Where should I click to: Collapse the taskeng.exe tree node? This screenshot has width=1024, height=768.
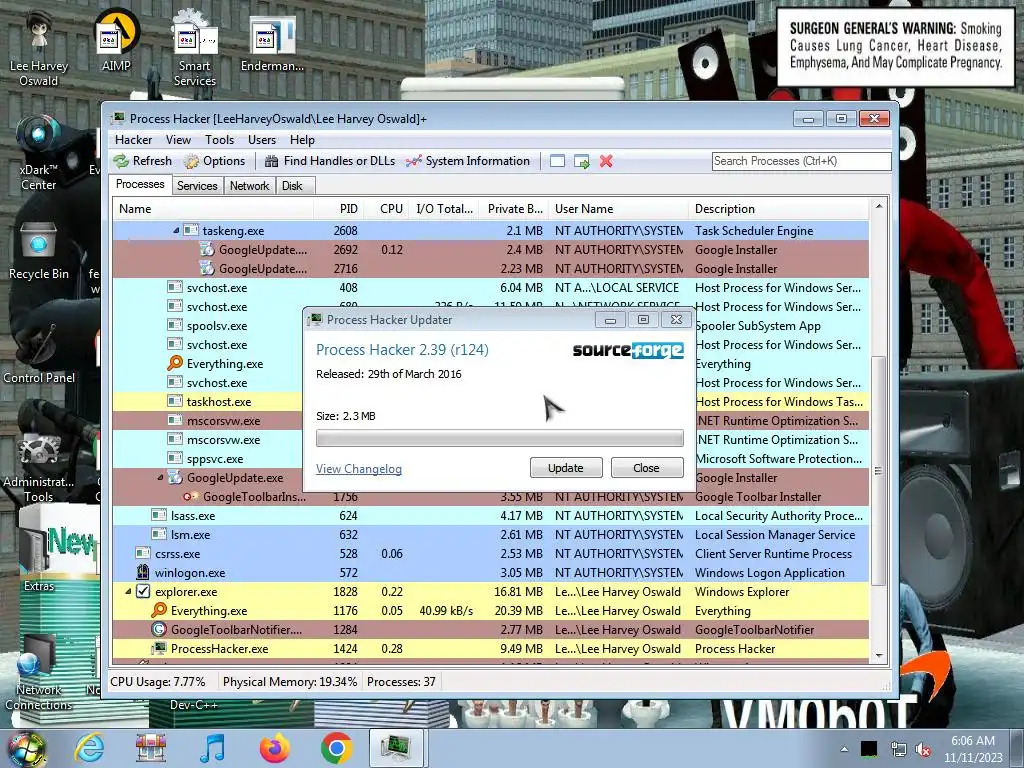coord(176,231)
